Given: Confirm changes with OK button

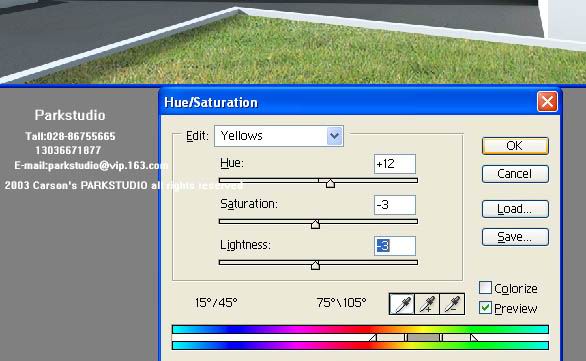Looking at the screenshot, I should [515, 146].
